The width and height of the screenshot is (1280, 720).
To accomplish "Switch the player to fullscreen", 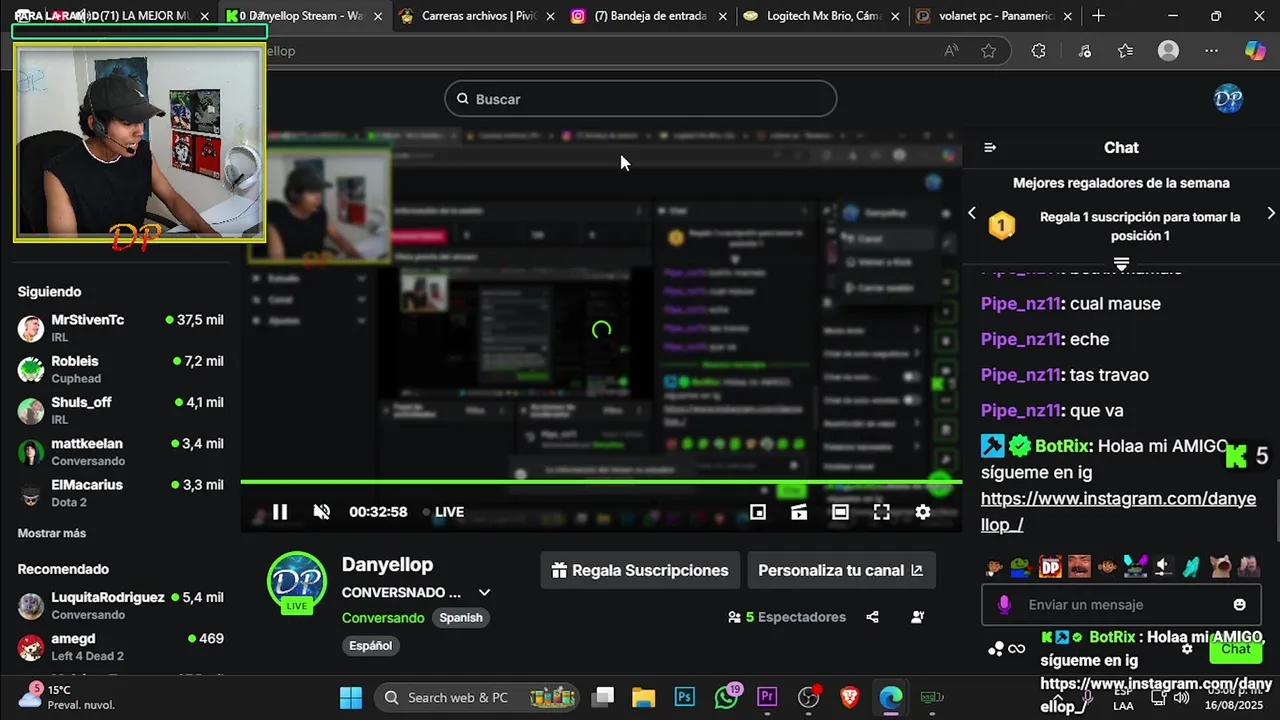I will (x=881, y=512).
